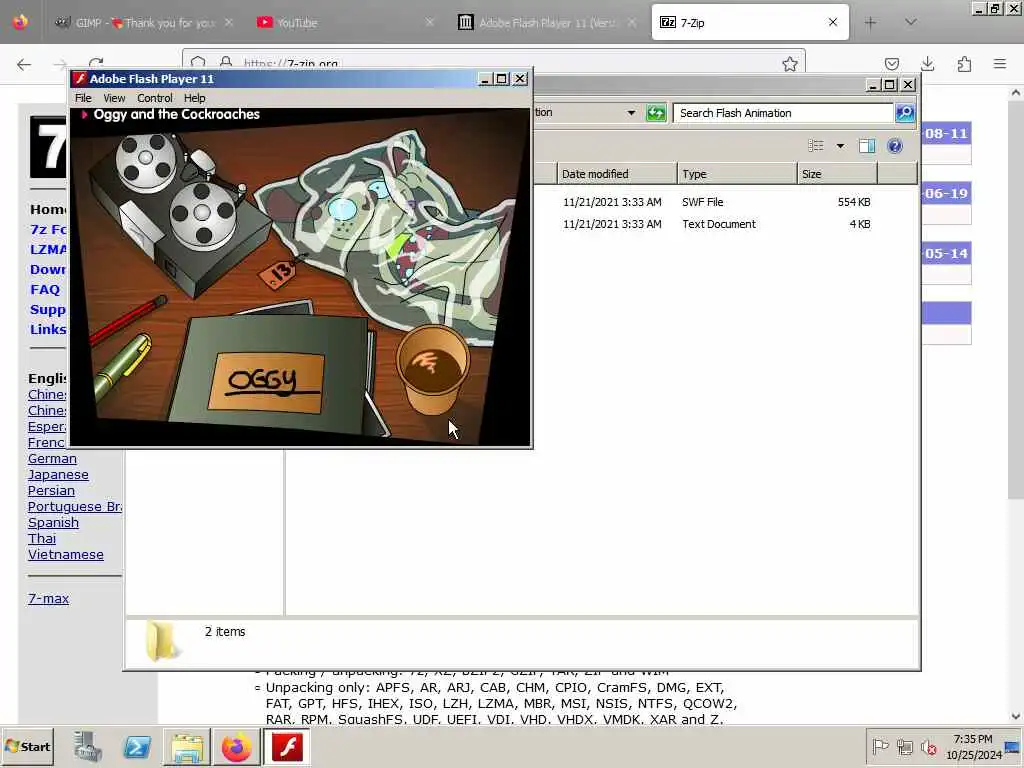Open the Portuguese Brazil language link

point(74,507)
